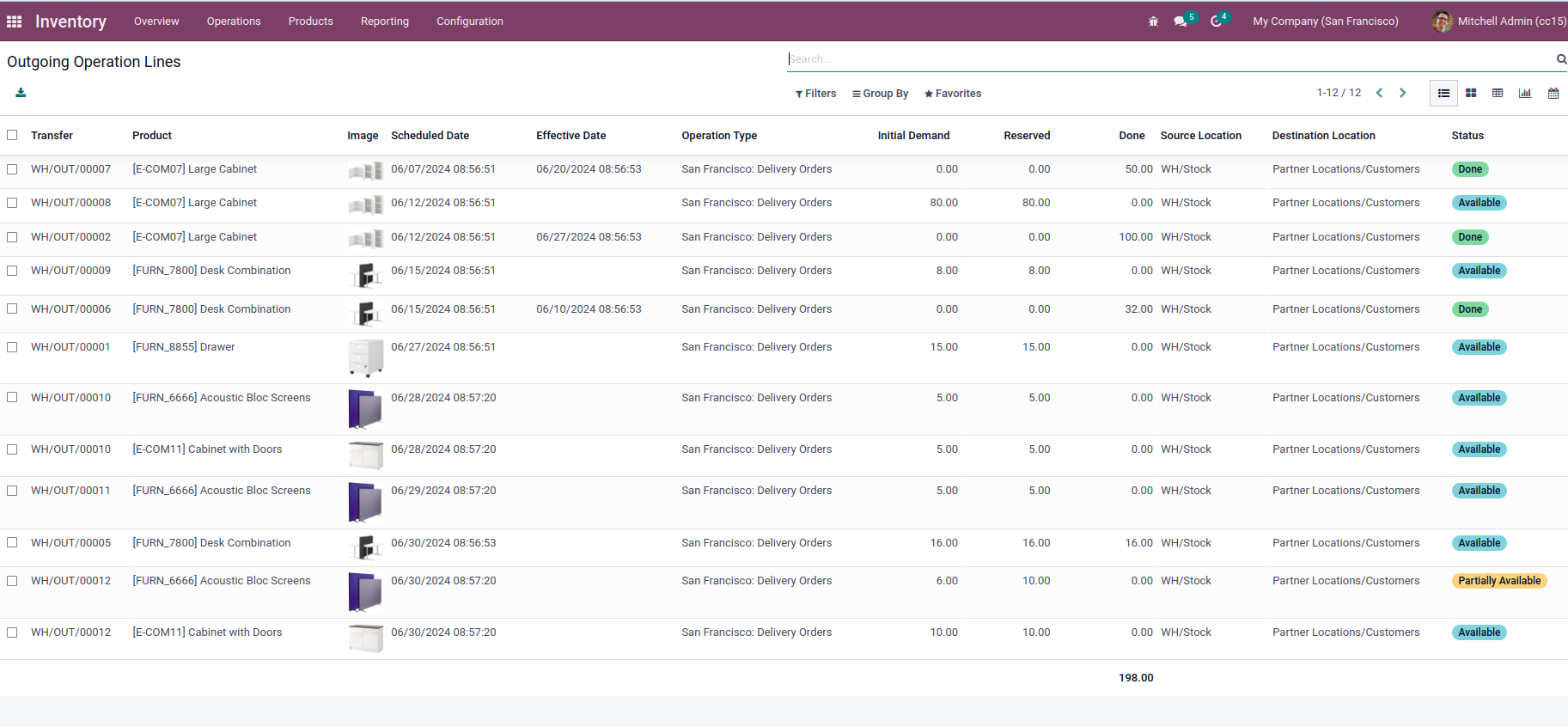Tick the select-all checkbox in header

12,135
